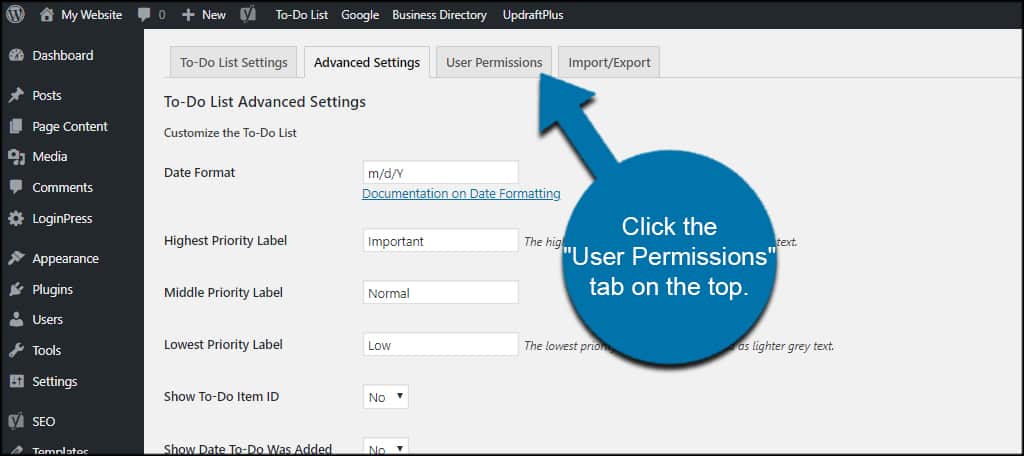This screenshot has height=456, width=1024.
Task: Click the Users person icon
Action: (16, 319)
